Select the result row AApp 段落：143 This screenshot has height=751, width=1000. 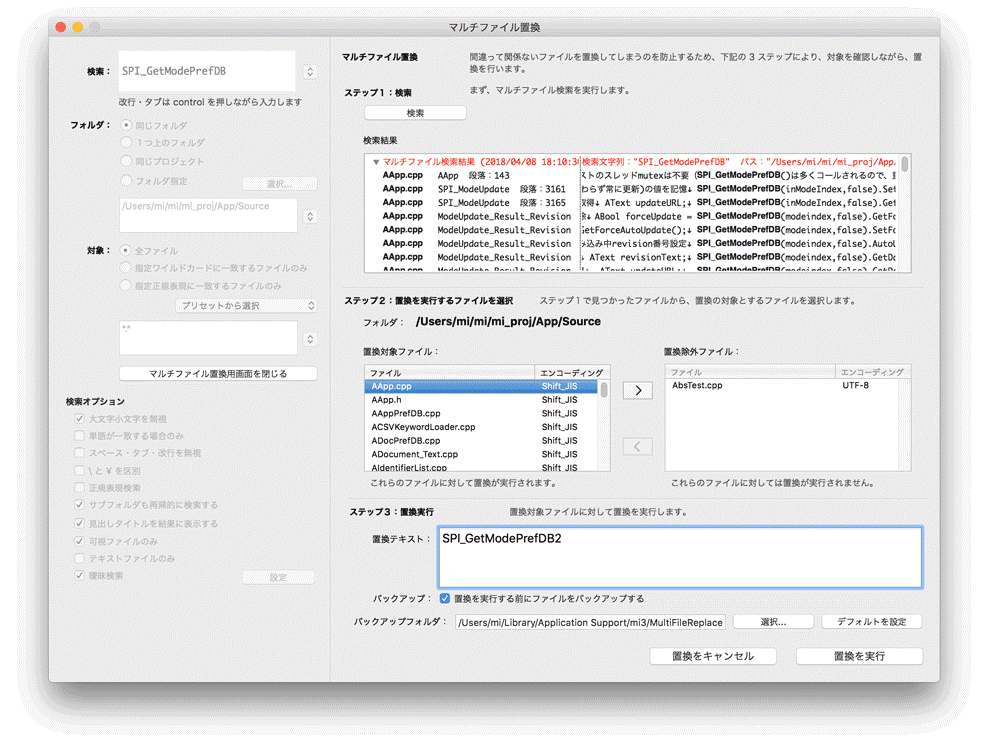[632, 175]
